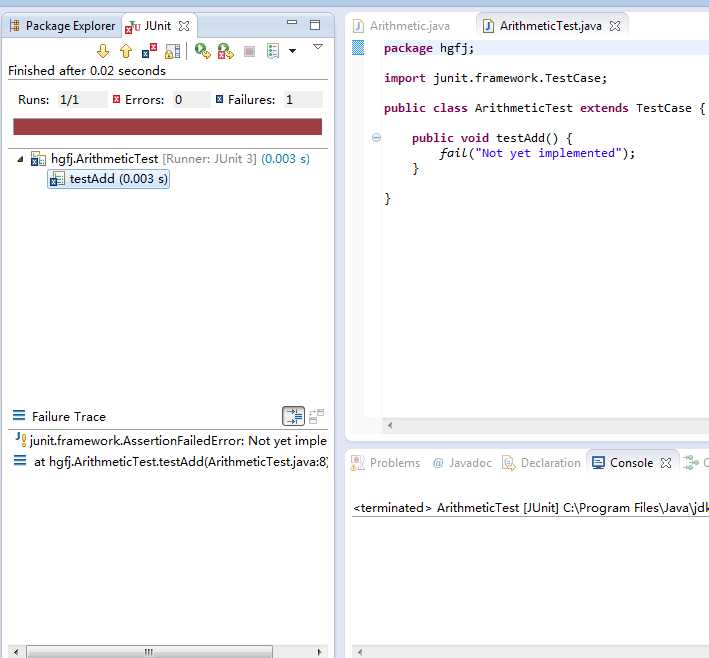The image size is (709, 658).
Task: Open Arithmetic.java editor tab
Action: pos(401,26)
